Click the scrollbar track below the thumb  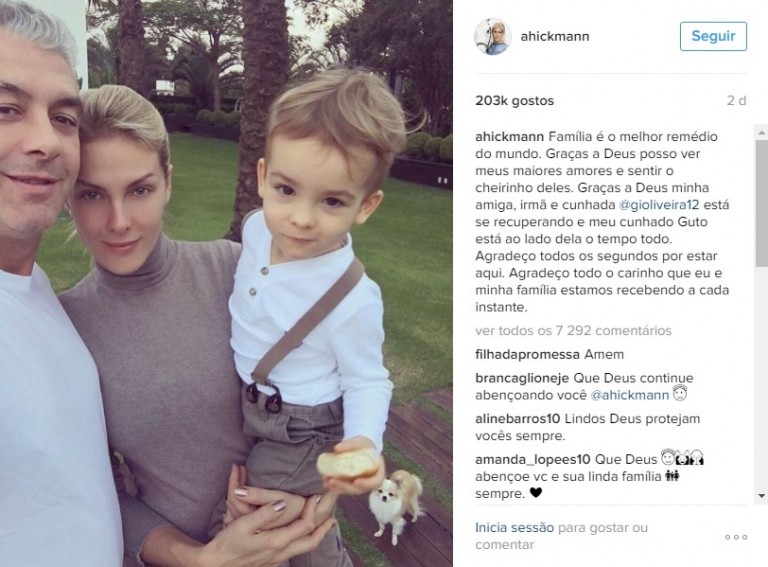coord(762,378)
